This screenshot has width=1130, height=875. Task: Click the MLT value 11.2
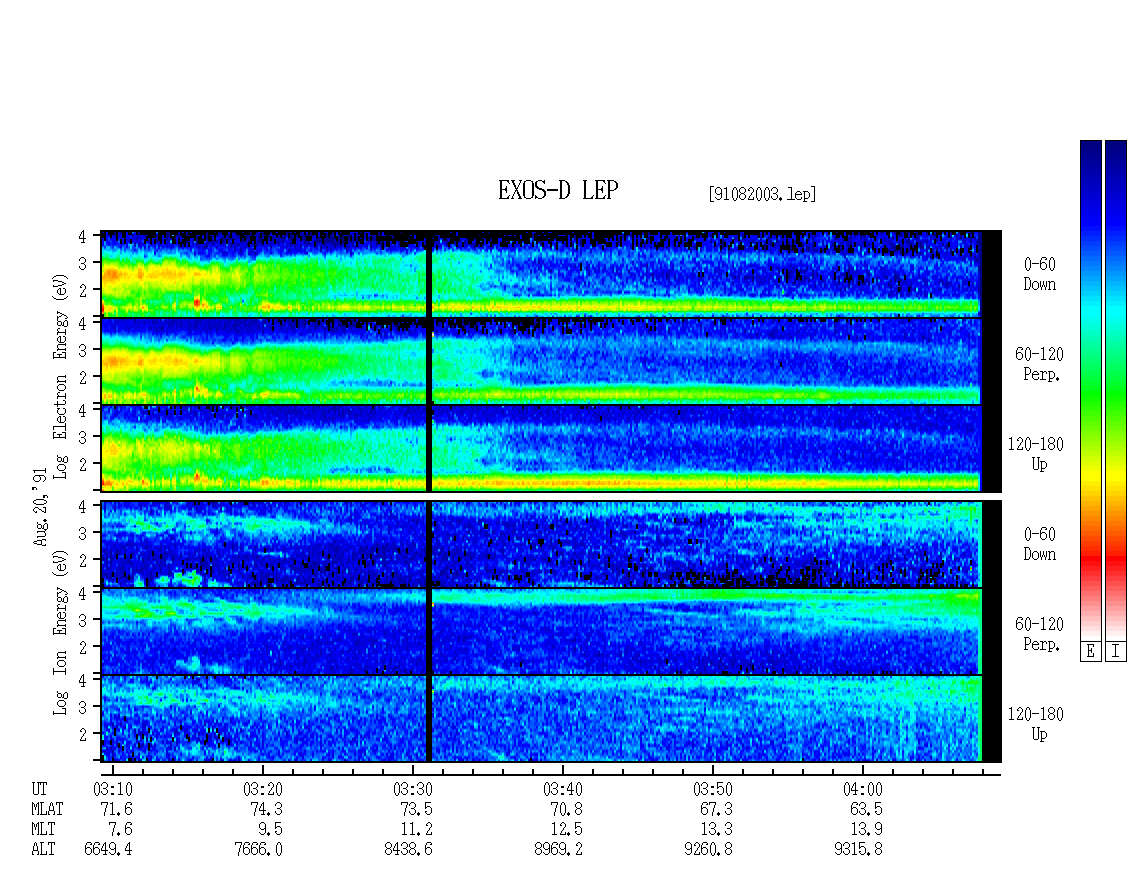[417, 830]
